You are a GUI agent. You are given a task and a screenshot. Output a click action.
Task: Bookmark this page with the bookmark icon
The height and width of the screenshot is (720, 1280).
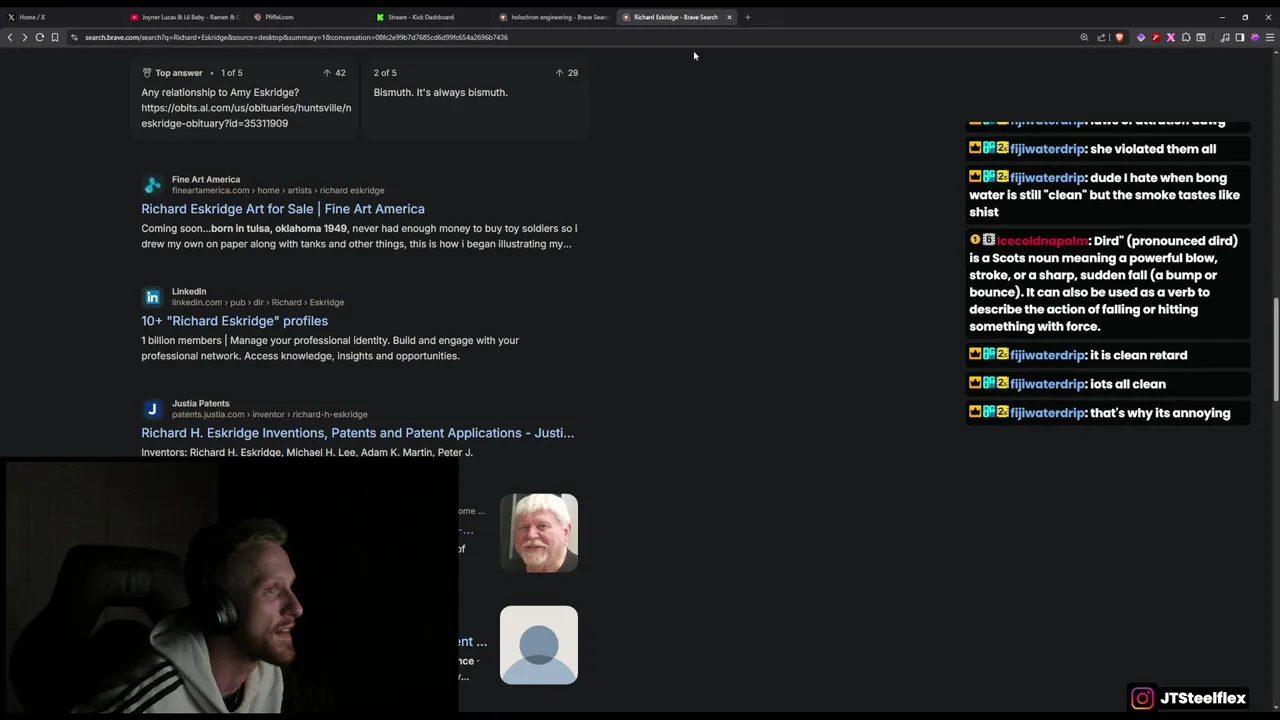[x=55, y=37]
